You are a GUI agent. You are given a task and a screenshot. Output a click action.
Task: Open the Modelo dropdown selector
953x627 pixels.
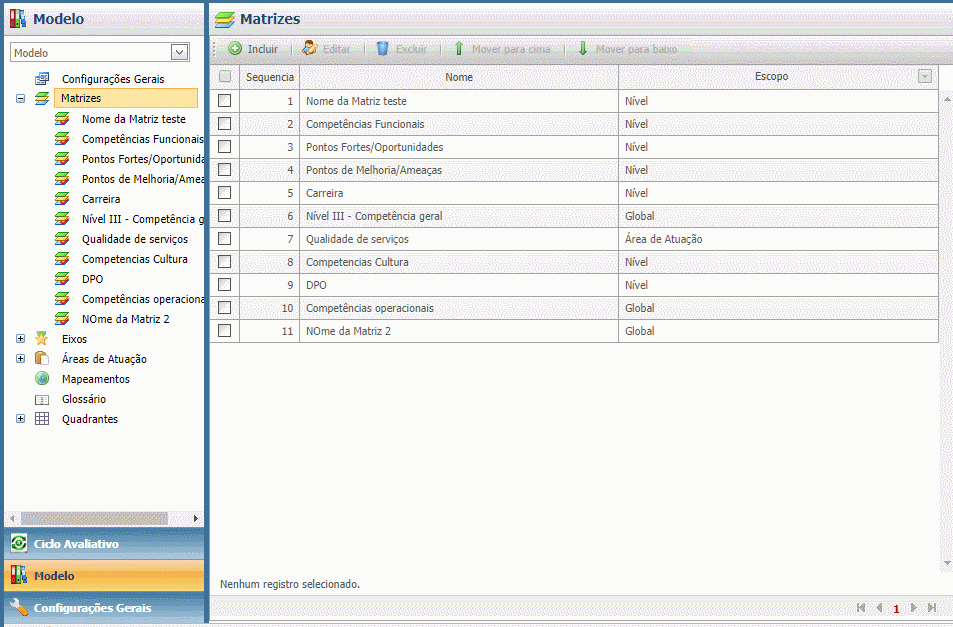point(180,52)
